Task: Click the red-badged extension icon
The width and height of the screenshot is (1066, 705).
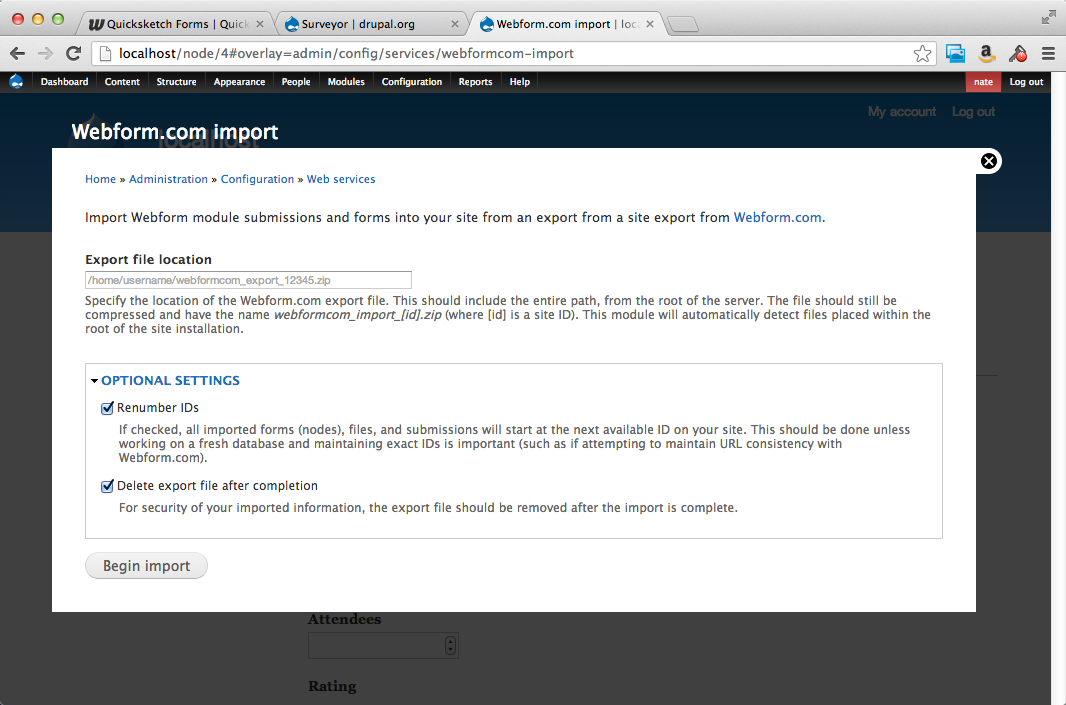Action: (1018, 53)
